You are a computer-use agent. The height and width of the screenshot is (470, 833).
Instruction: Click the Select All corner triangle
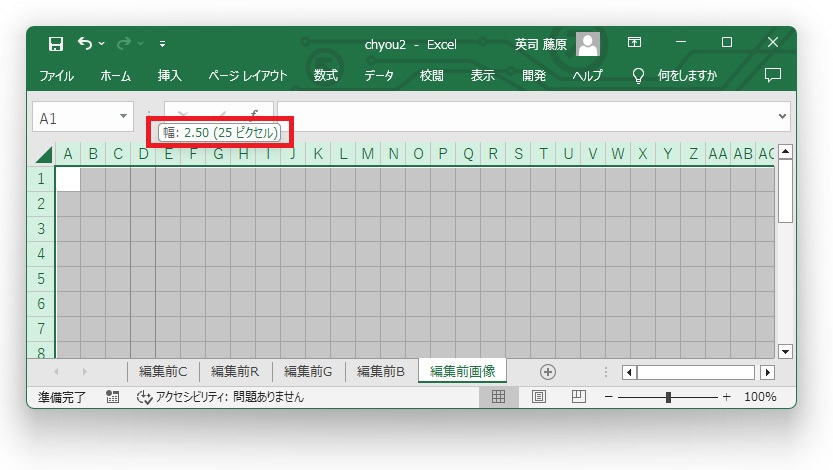pos(44,154)
